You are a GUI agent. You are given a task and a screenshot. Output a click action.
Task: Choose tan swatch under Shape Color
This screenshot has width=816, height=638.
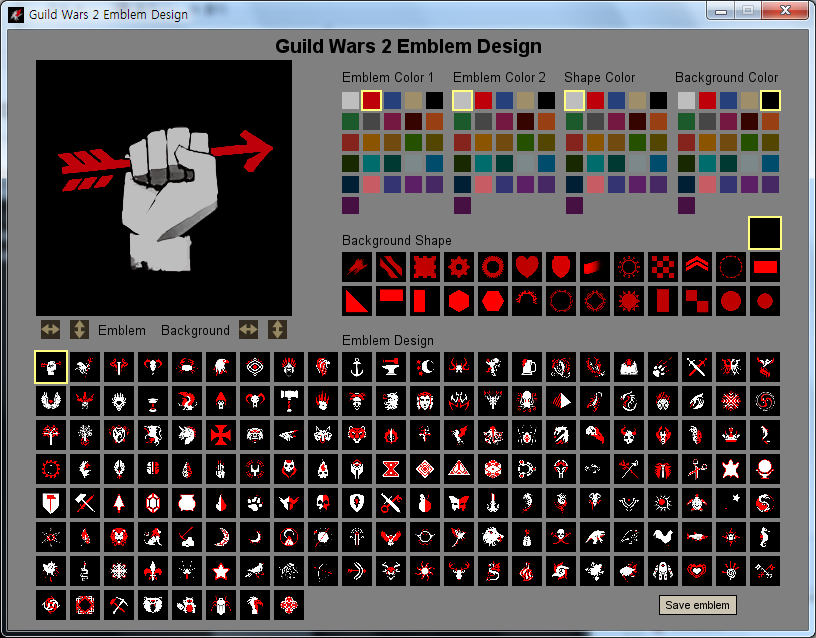638,100
